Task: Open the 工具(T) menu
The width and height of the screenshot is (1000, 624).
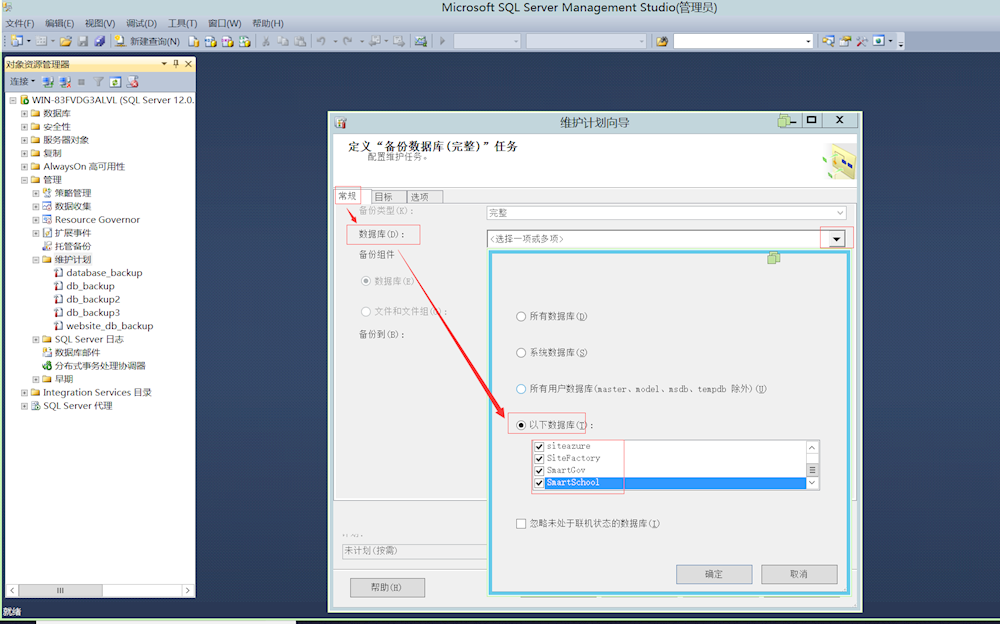Action: (x=182, y=23)
